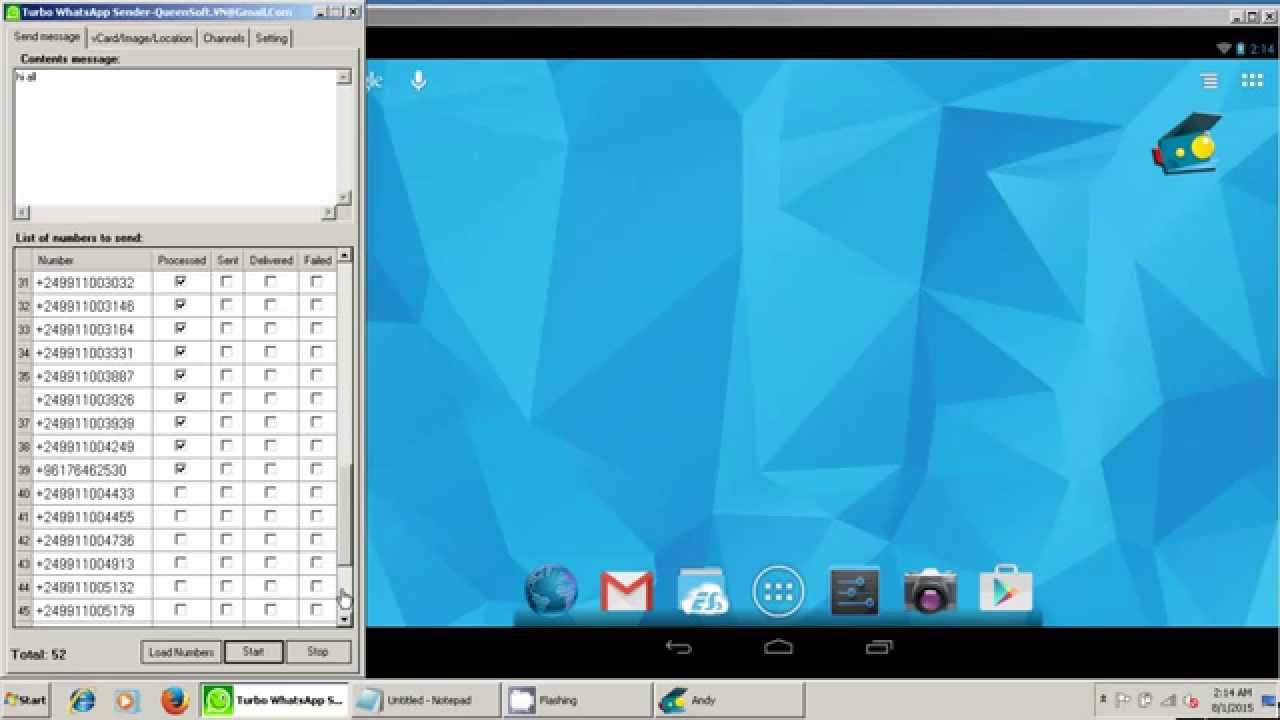Open the Android app drawer

778,590
